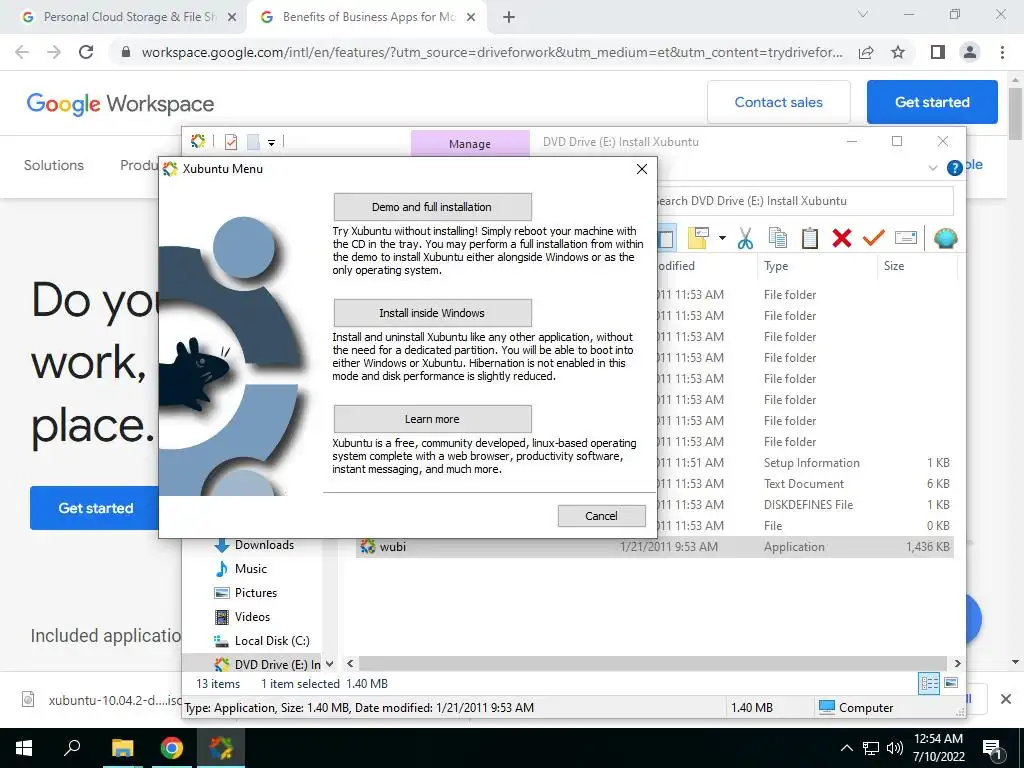Select the wubi application file
Image resolution: width=1024 pixels, height=768 pixels.
[x=655, y=547]
